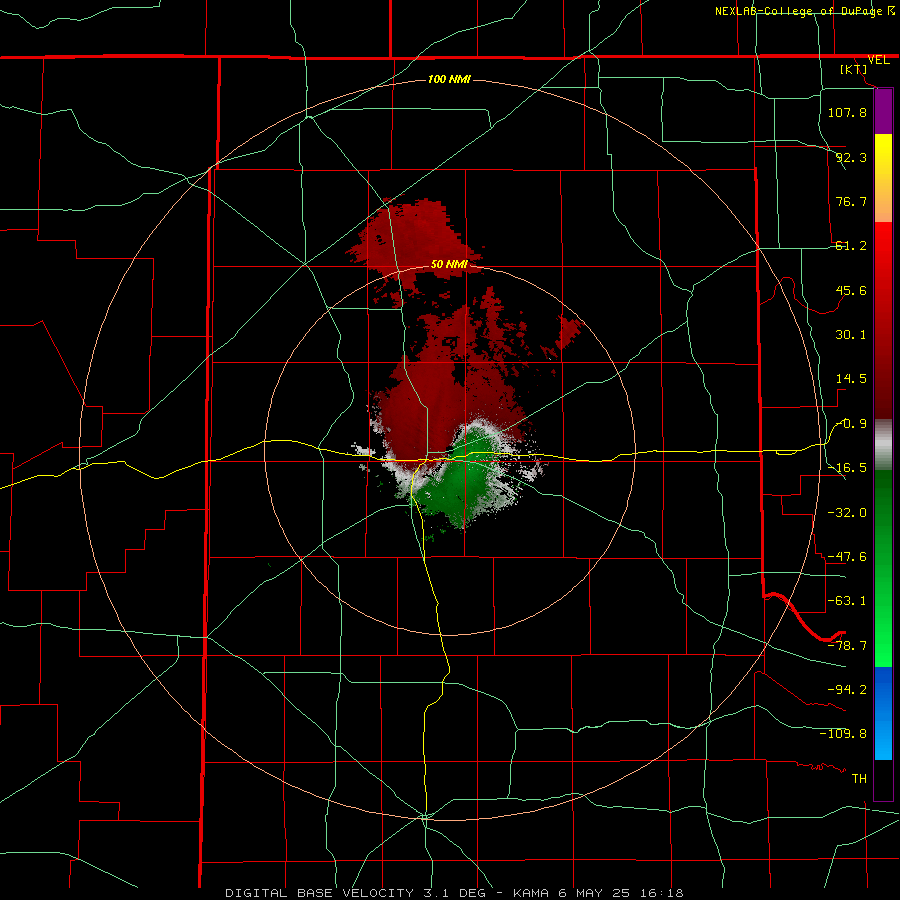Click the -109.8 velocity scale value
Image resolution: width=900 pixels, height=900 pixels.
pos(843,734)
